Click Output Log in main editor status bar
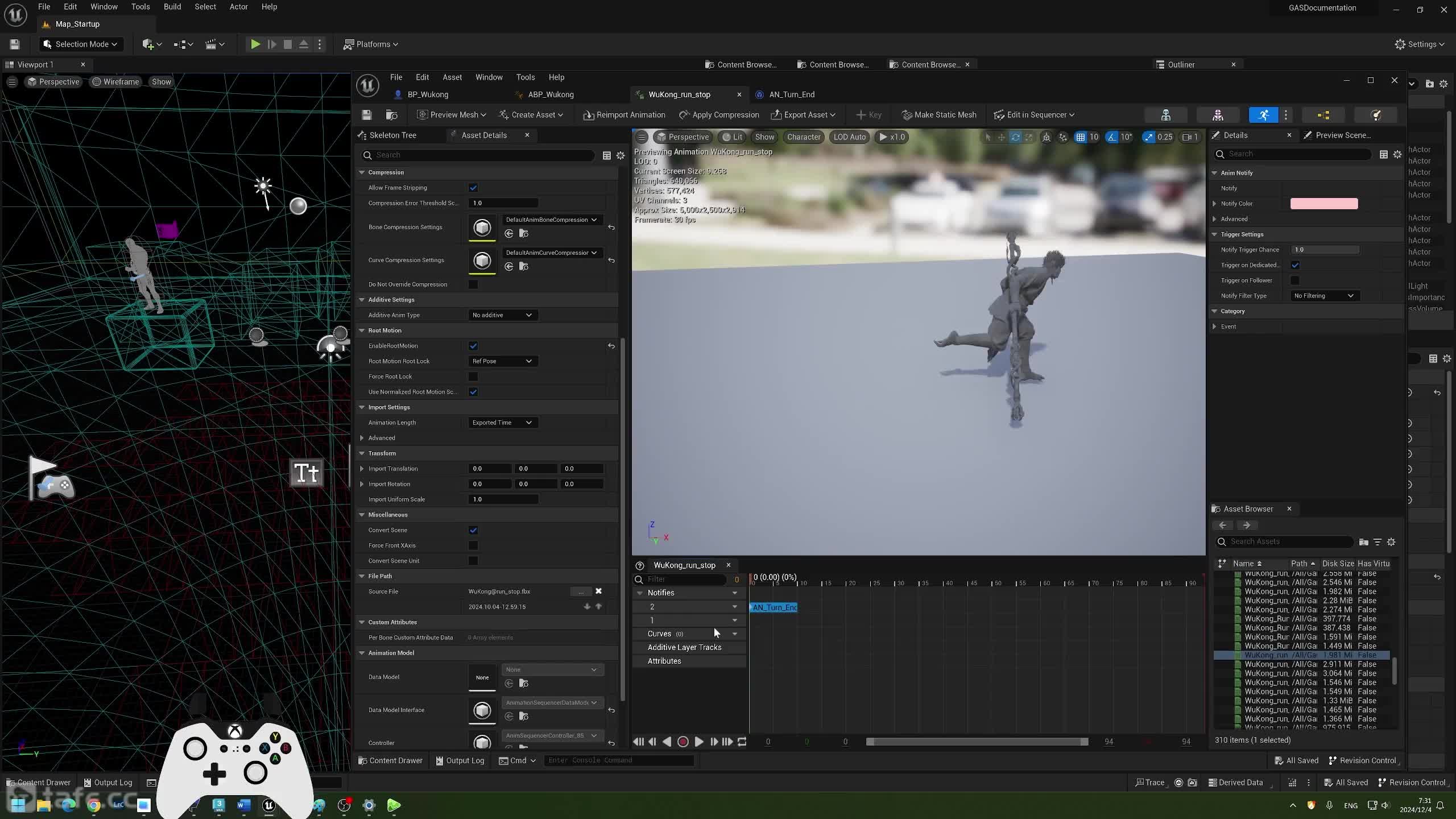The width and height of the screenshot is (1456, 819). coord(108,783)
